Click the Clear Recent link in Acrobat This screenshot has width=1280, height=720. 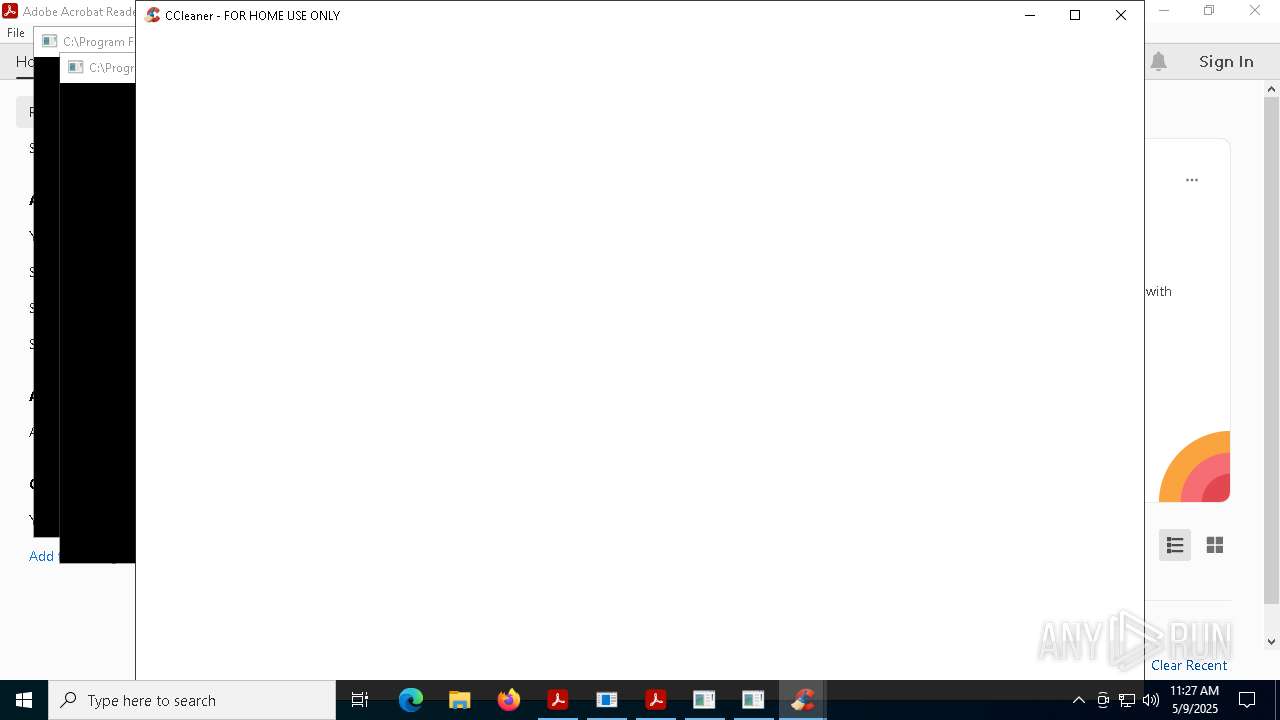(x=1189, y=665)
